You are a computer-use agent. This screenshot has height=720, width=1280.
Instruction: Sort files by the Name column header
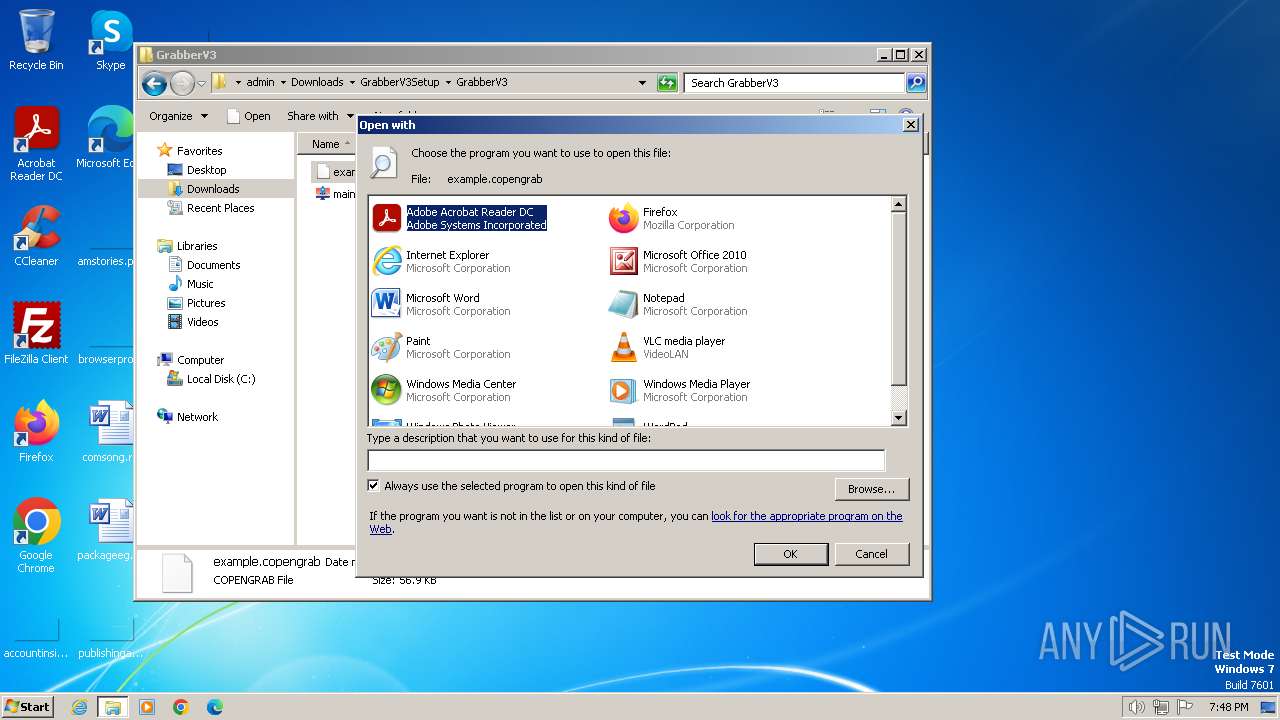(x=326, y=144)
